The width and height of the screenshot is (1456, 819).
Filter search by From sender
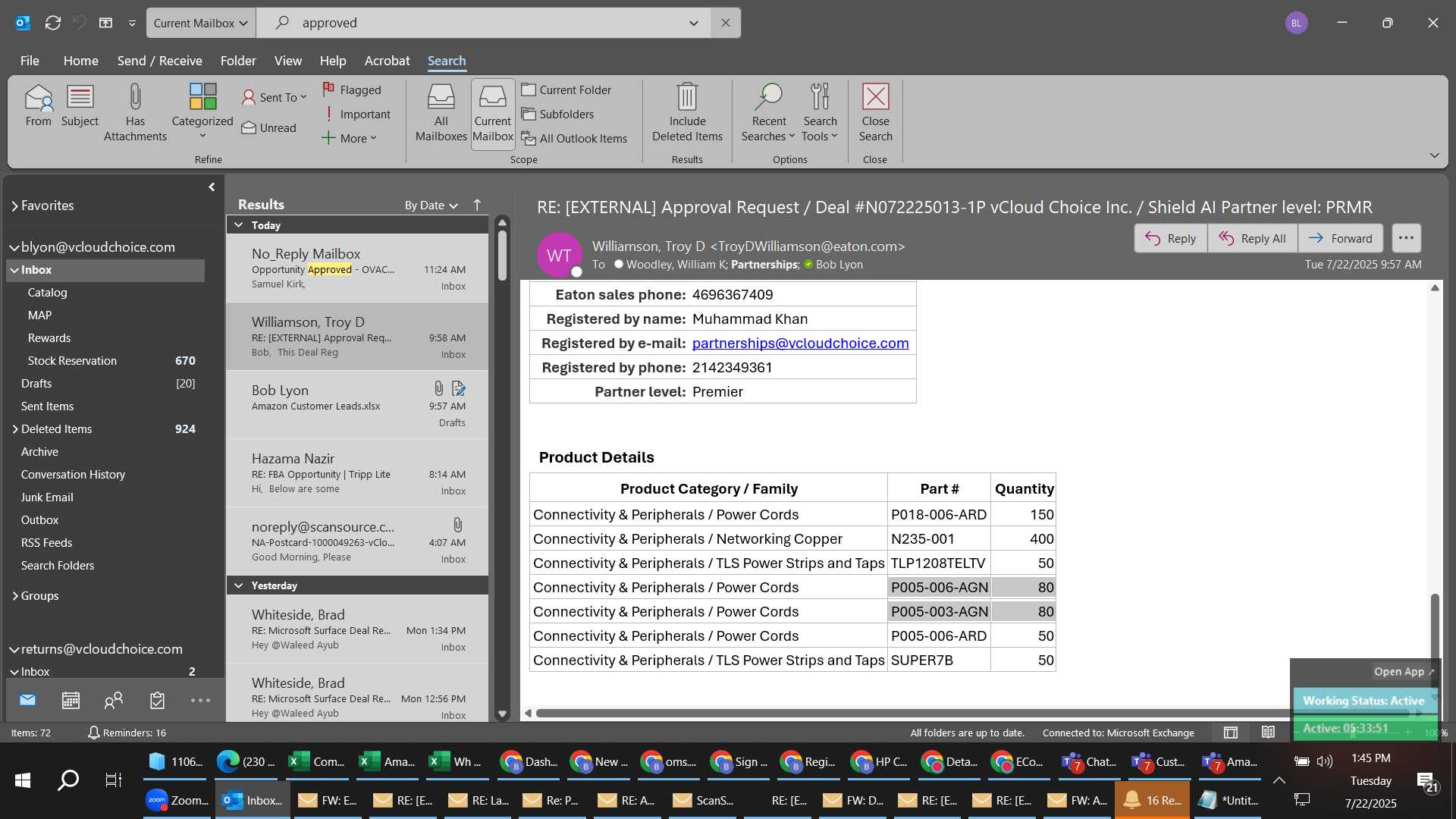[x=38, y=106]
